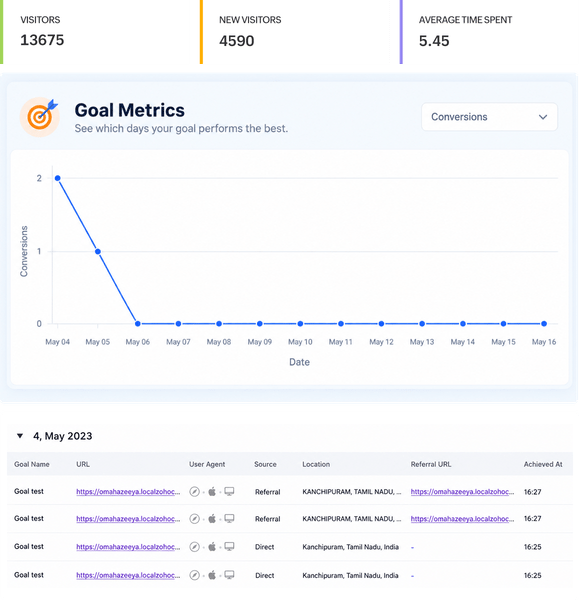This screenshot has height=600, width=579.
Task: Open the URL link in fourth Goal test row
Action: coord(128,575)
